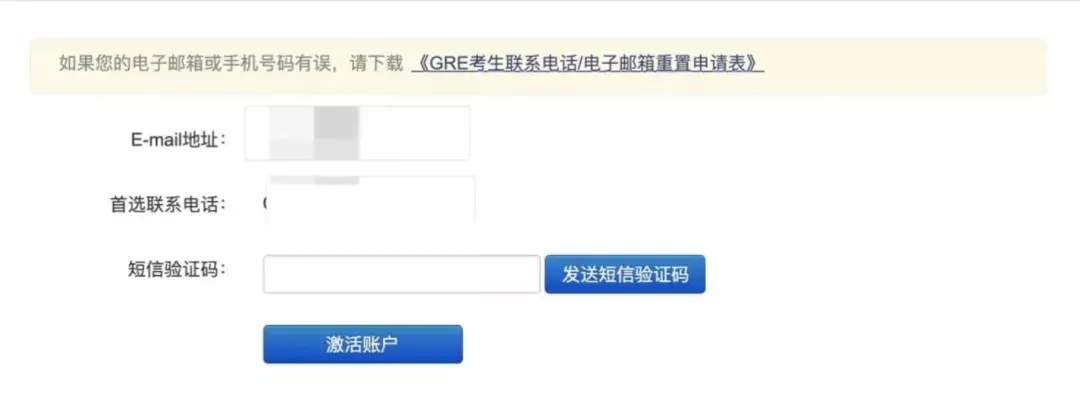Open the GRE考生联系电话/电子邮箱重置申请表 download link
Image resolution: width=1080 pixels, height=410 pixels.
[588, 64]
